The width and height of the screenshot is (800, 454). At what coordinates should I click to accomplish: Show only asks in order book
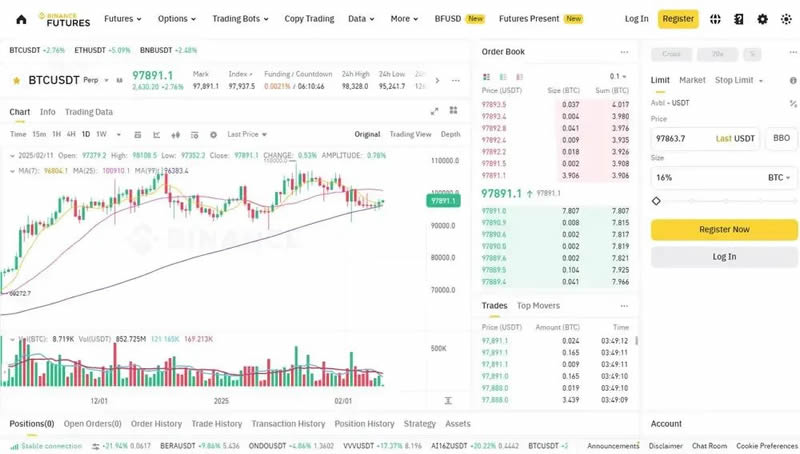click(519, 77)
